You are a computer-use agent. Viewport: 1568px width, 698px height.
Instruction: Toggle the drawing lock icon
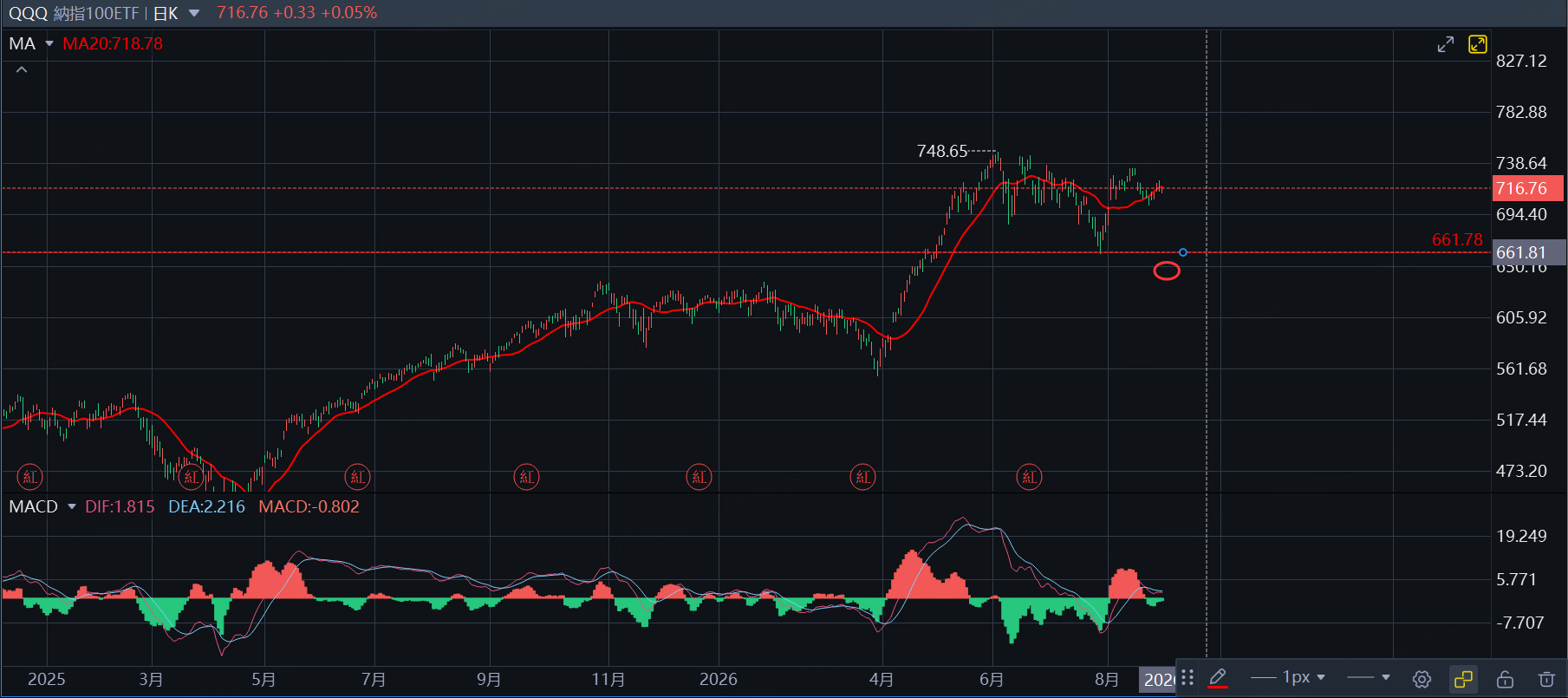pos(1505,679)
